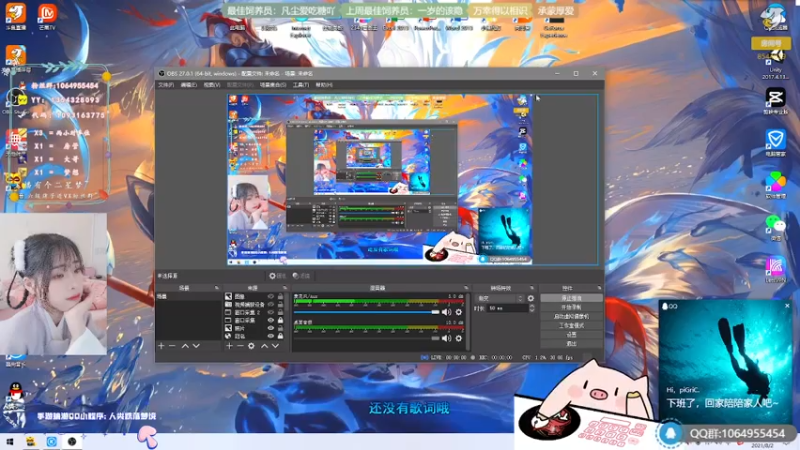The image size is (800, 450).
Task: Add a new source with plus icon
Action: pos(229,346)
